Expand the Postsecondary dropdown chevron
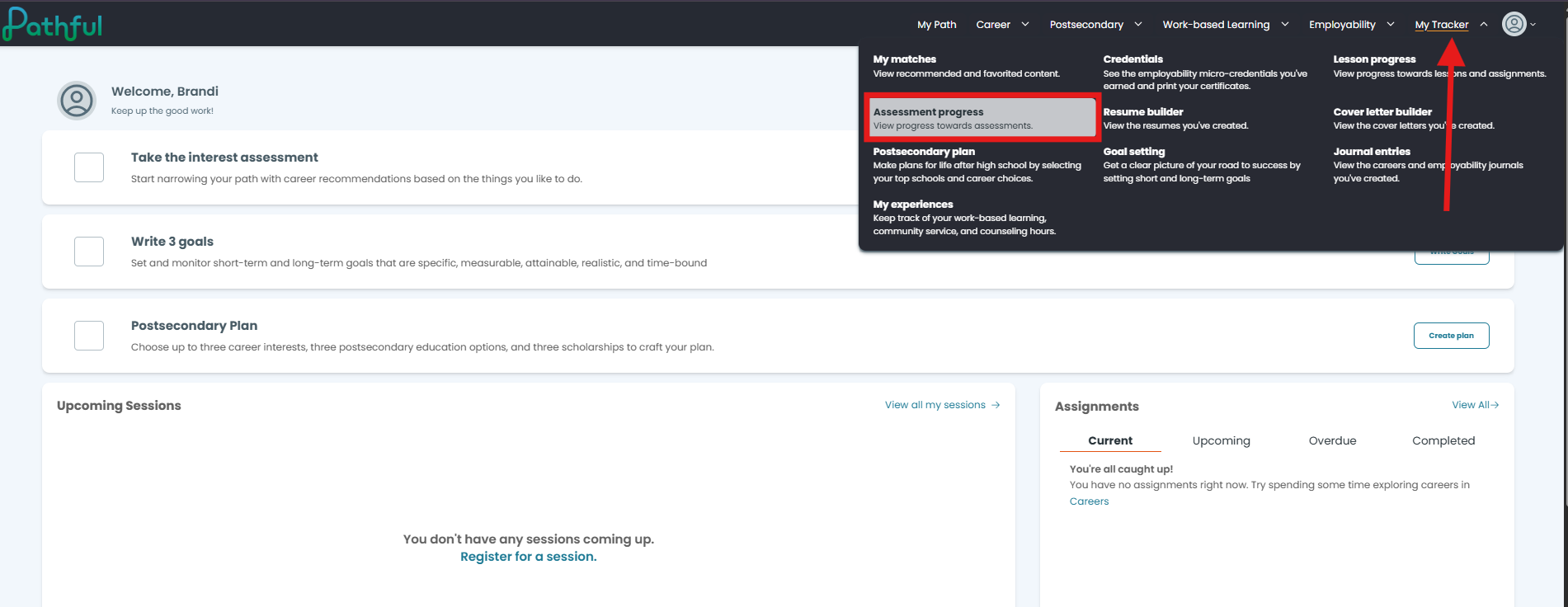 click(1138, 24)
